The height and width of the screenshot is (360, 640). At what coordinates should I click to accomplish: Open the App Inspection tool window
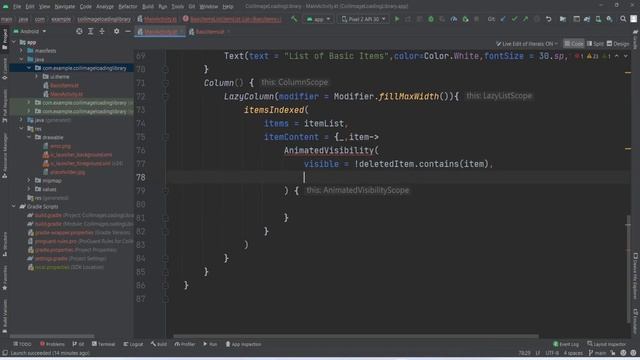click(243, 344)
